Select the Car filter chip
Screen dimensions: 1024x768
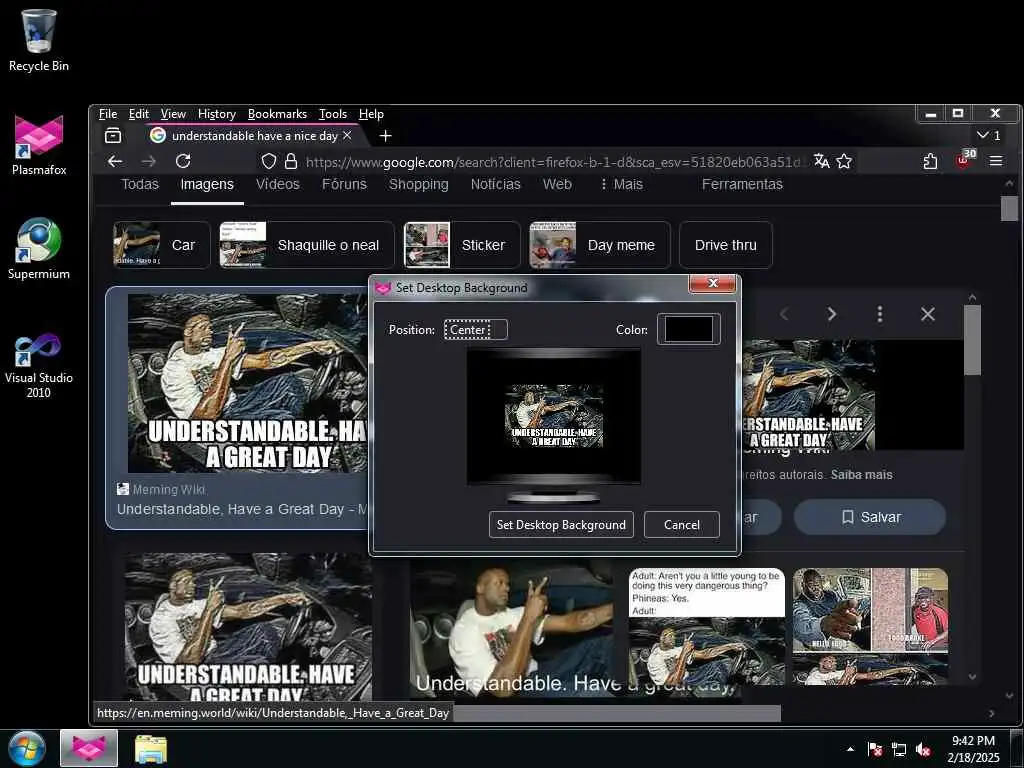(x=161, y=245)
